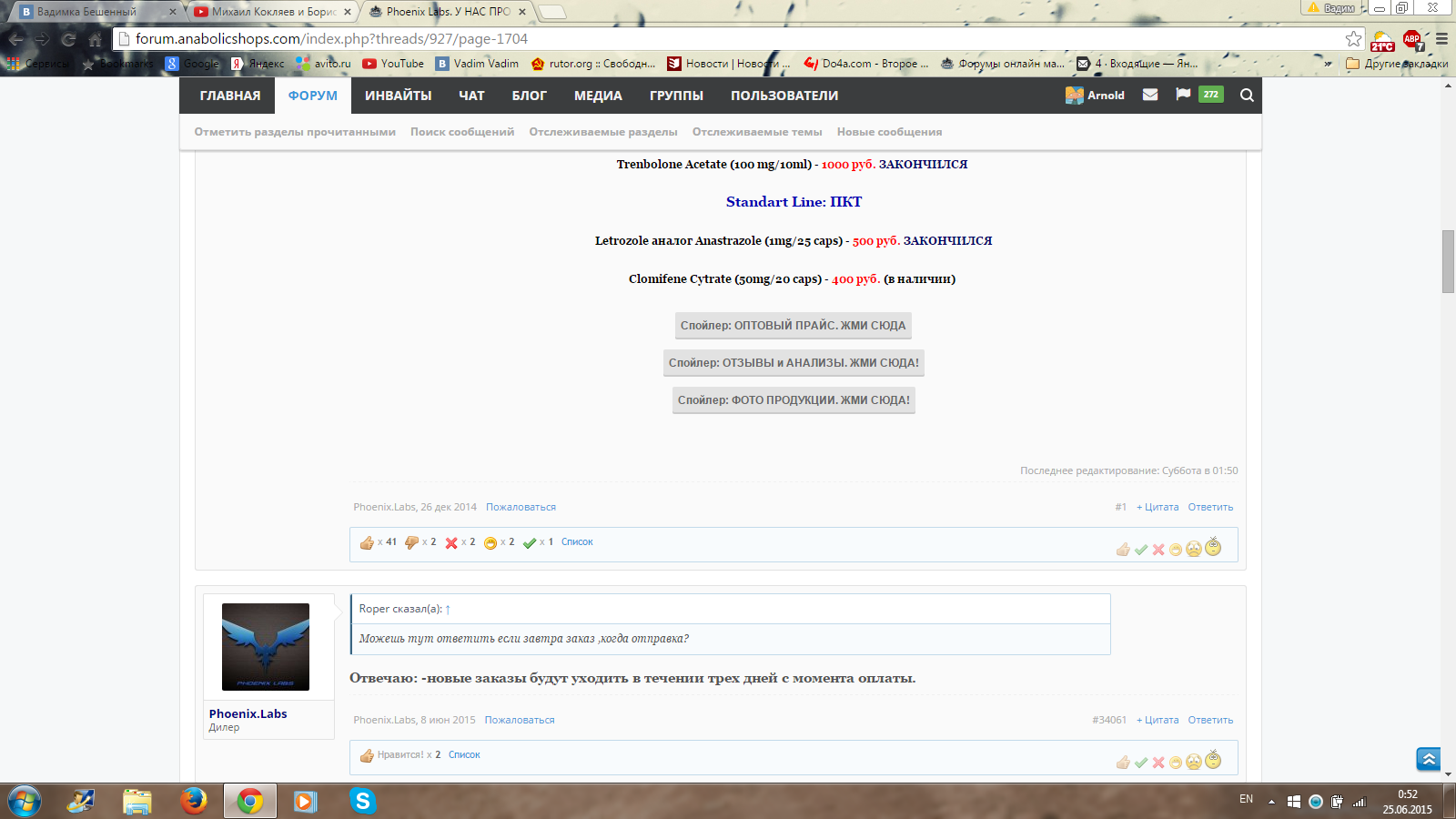The height and width of the screenshot is (819, 1456).
Task: Click red X rating on first post
Action: (1158, 550)
